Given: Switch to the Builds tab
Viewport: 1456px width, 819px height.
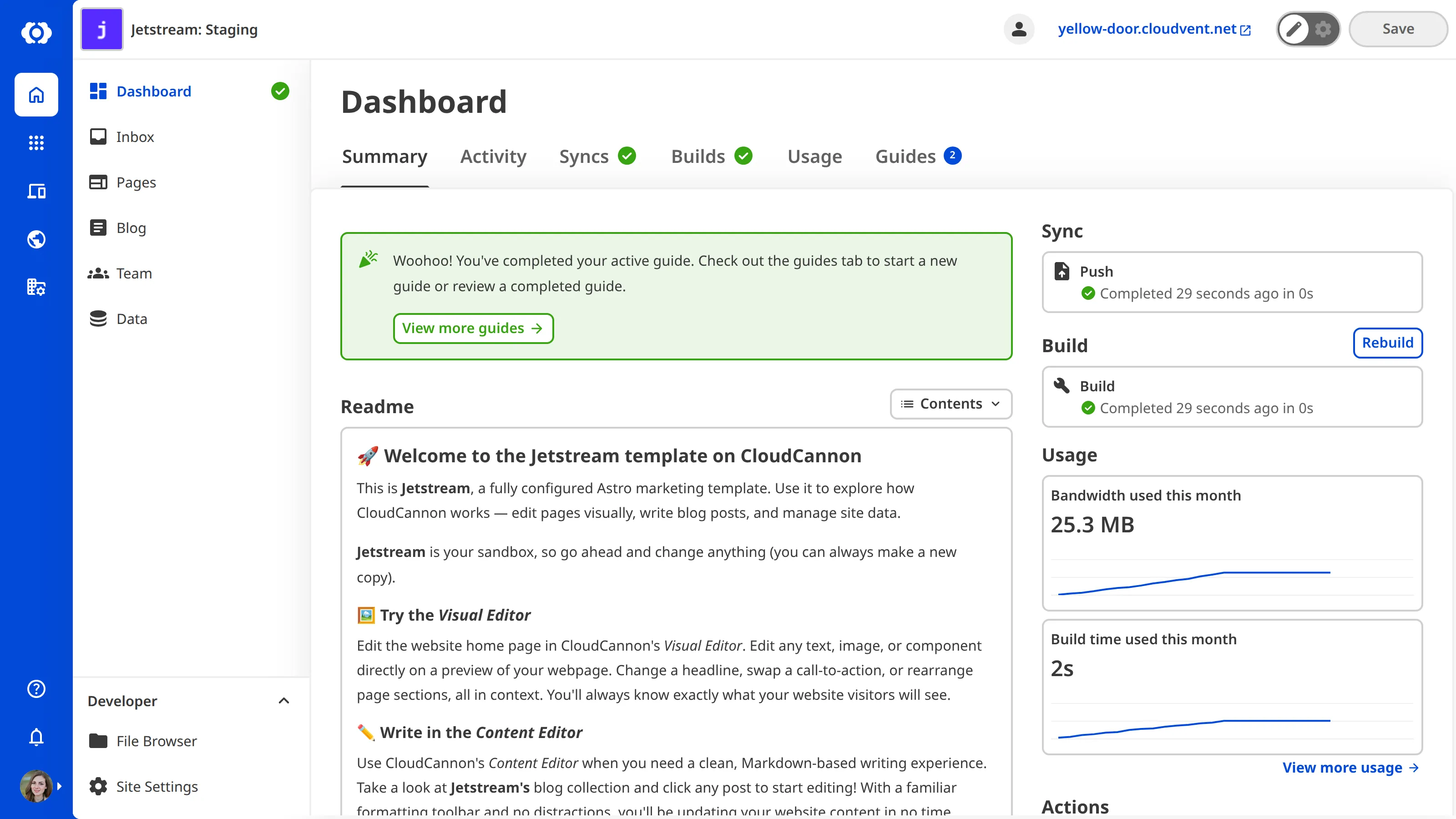Looking at the screenshot, I should [712, 157].
